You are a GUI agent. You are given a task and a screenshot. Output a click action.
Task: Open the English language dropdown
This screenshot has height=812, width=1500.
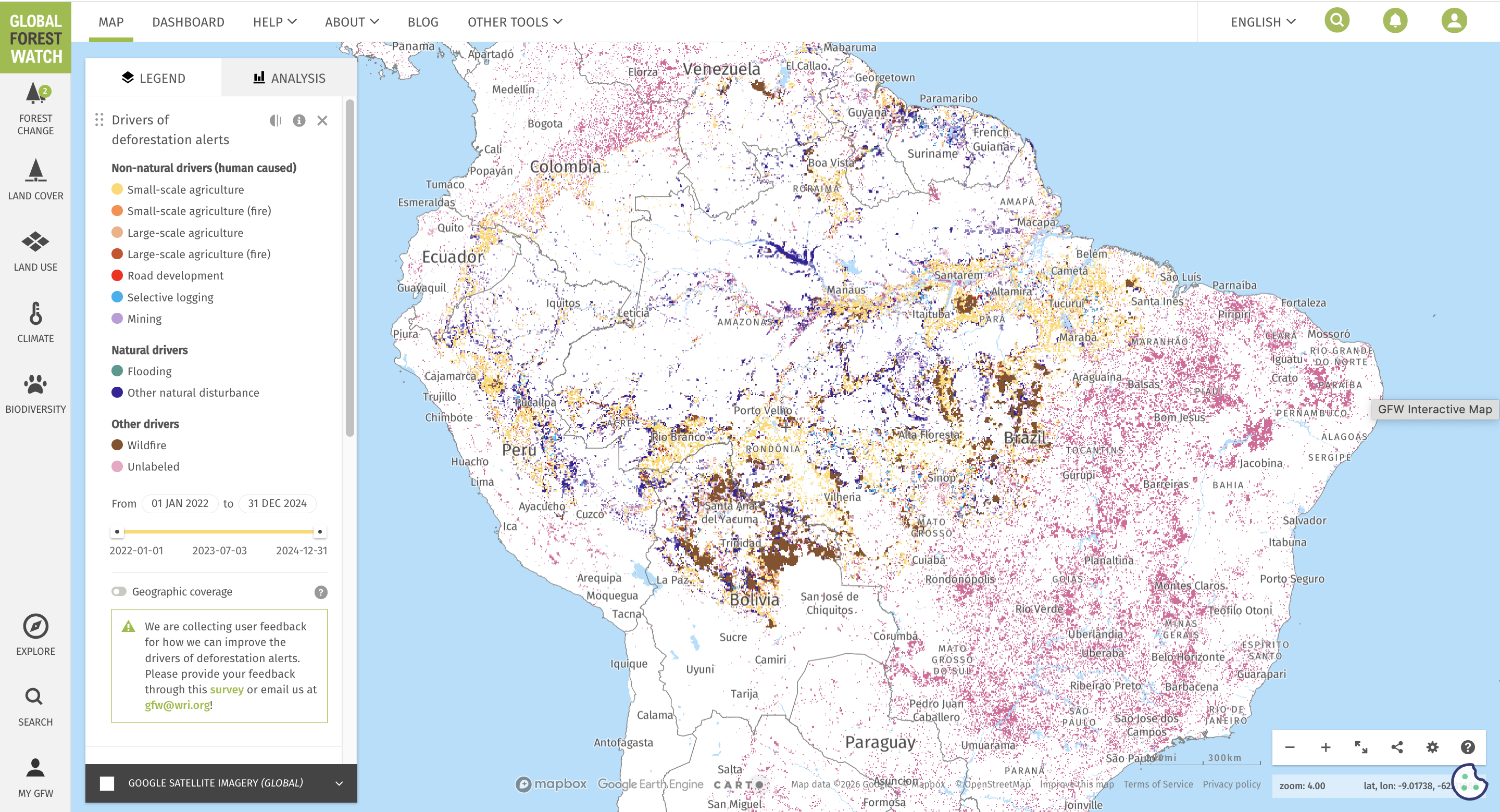1262,22
